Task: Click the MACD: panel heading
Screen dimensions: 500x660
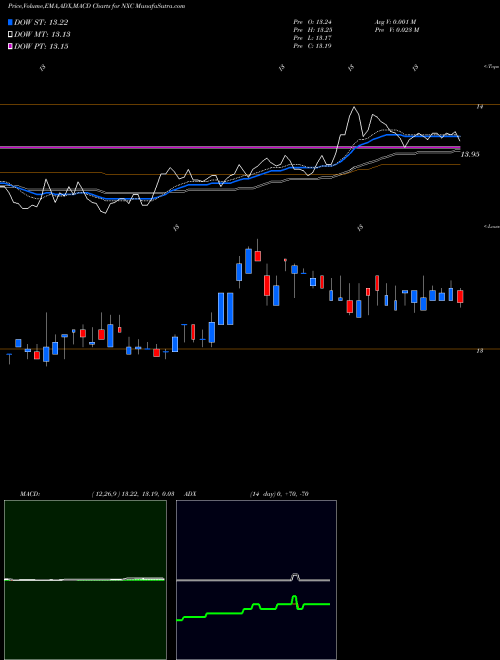Action: (x=29, y=494)
